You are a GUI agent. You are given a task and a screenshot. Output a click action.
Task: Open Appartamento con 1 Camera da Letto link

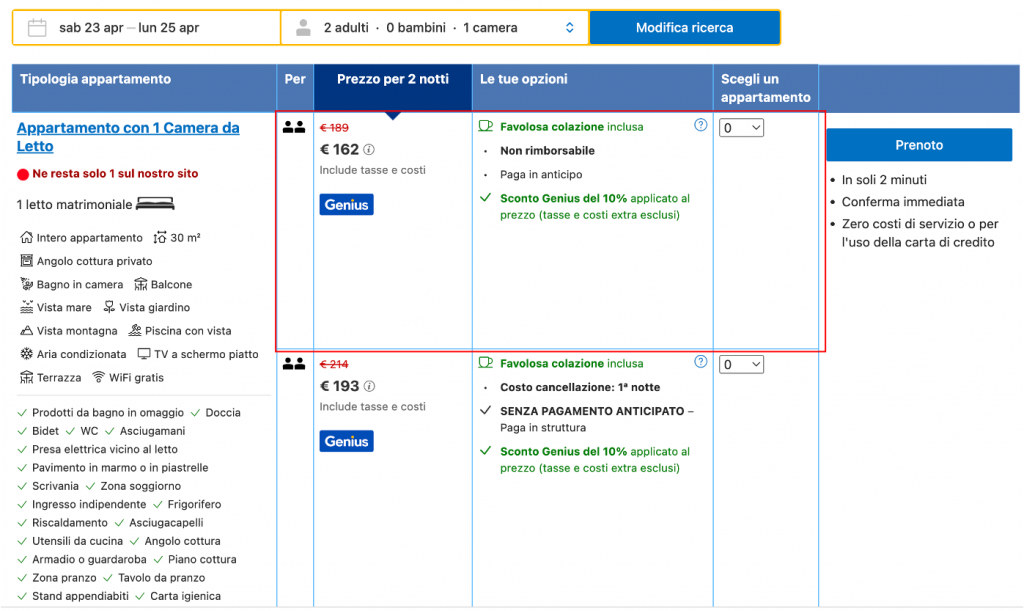(x=128, y=137)
